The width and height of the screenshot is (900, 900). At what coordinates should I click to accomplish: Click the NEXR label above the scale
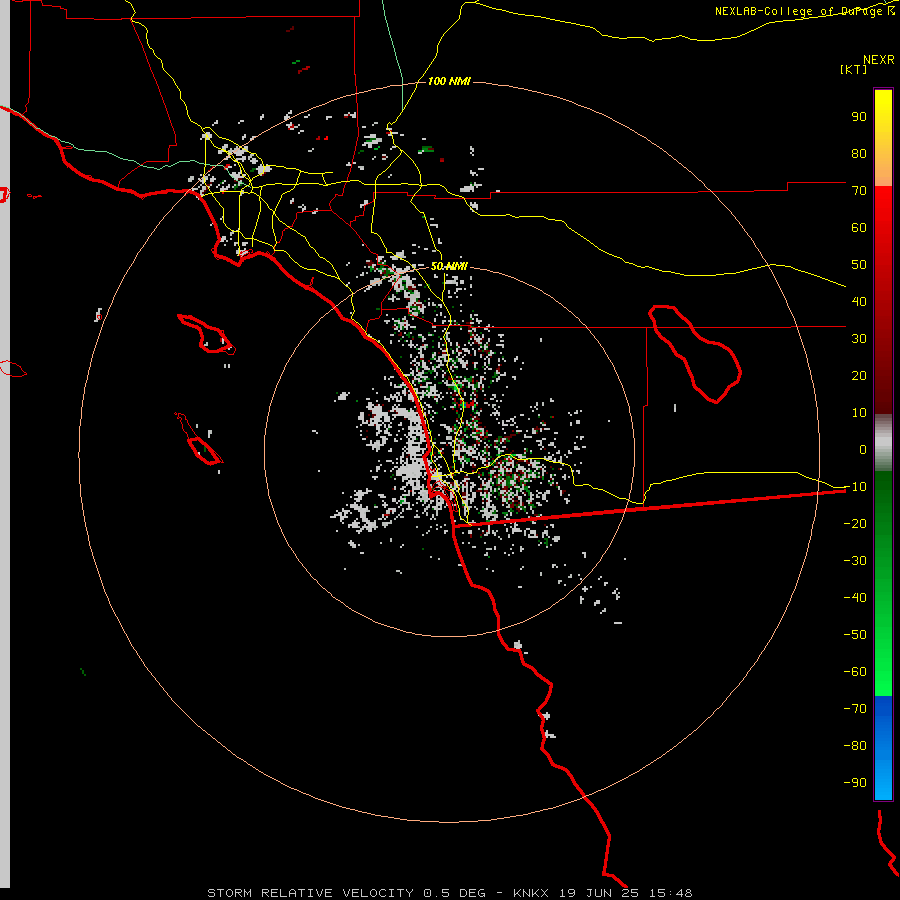click(879, 60)
